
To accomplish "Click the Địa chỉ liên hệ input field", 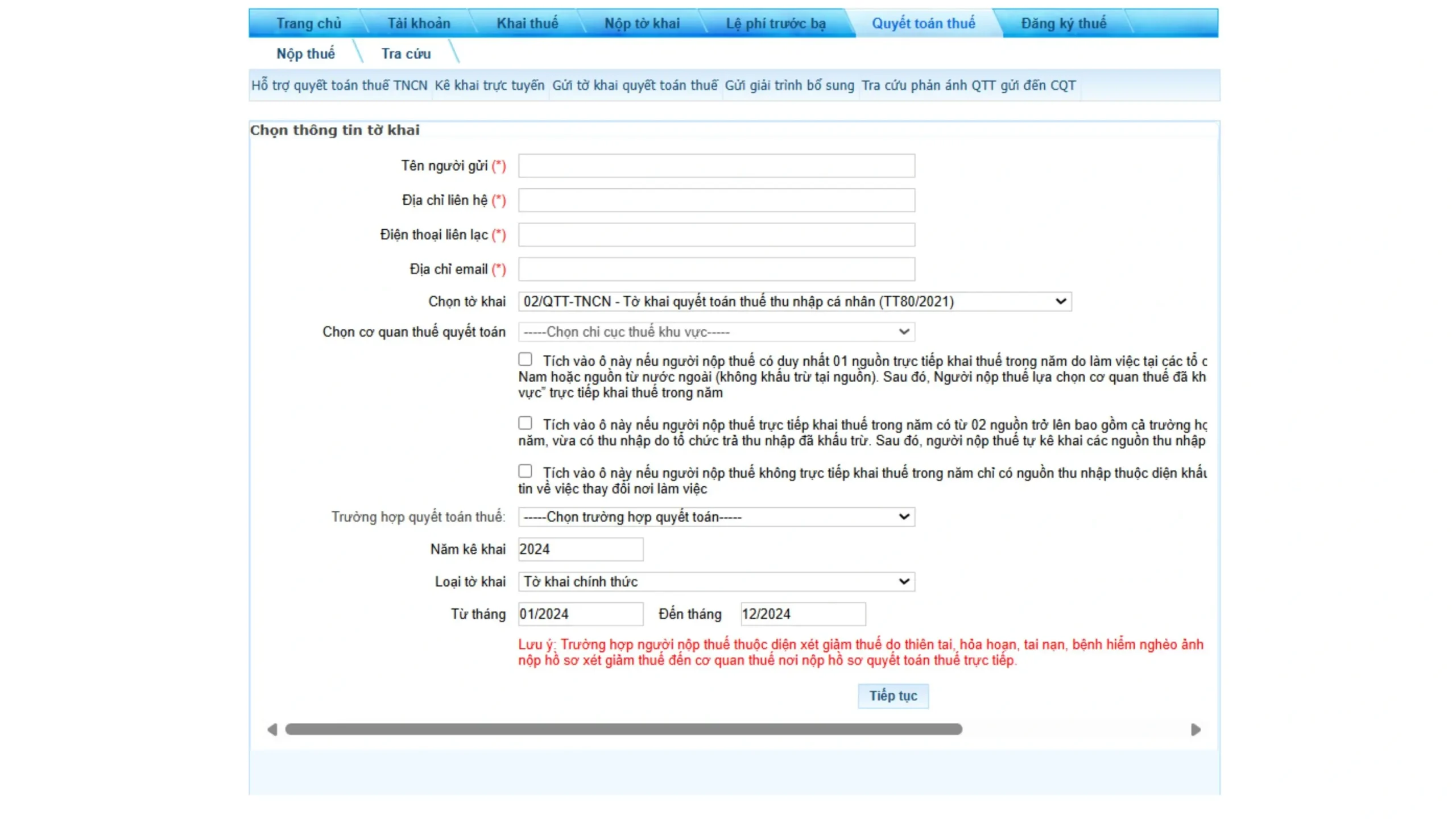I will point(716,200).
